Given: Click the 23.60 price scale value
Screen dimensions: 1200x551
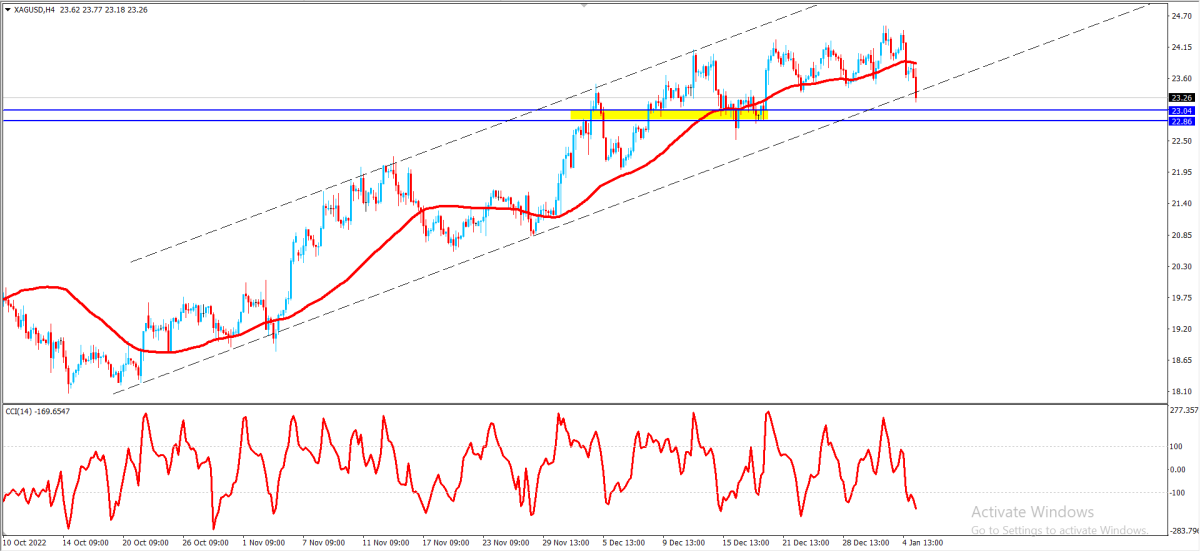Looking at the screenshot, I should coord(1182,78).
